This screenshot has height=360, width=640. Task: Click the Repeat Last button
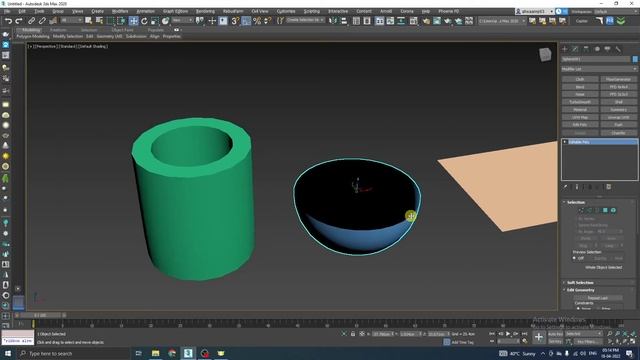point(598,298)
